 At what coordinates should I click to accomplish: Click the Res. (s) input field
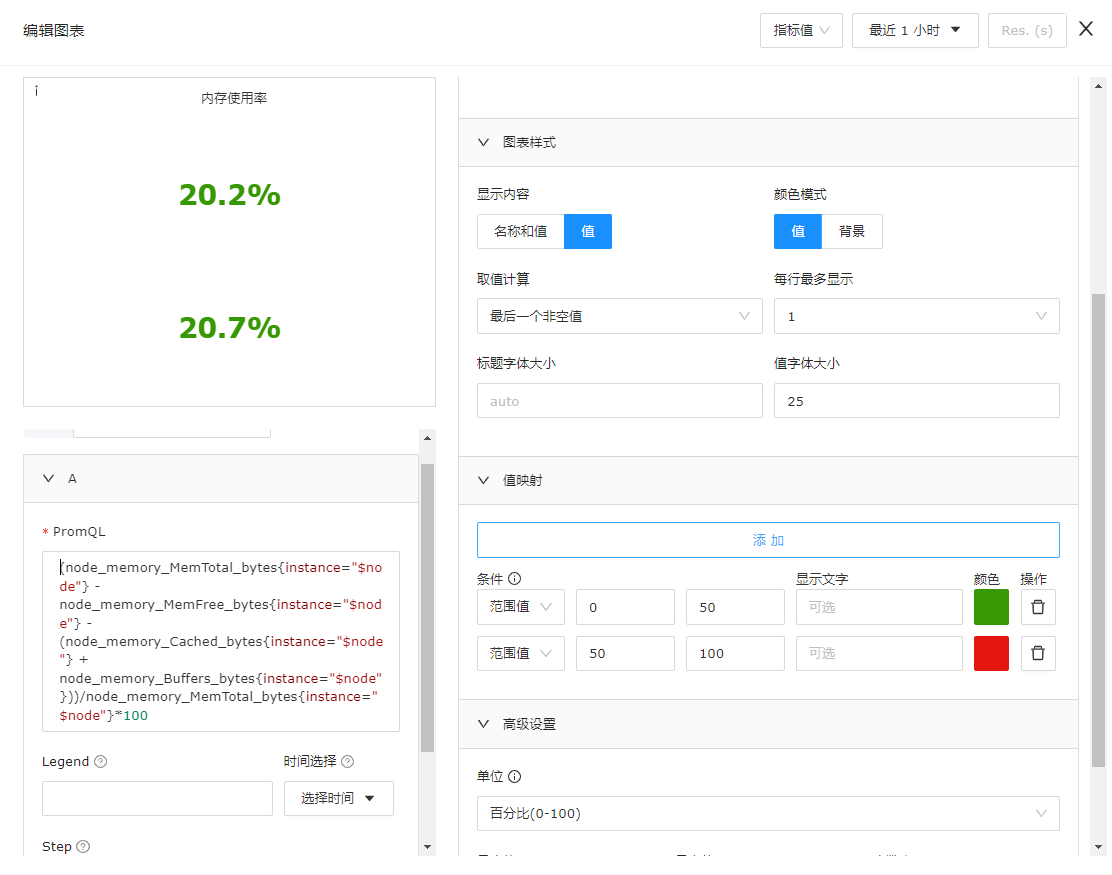click(1027, 30)
